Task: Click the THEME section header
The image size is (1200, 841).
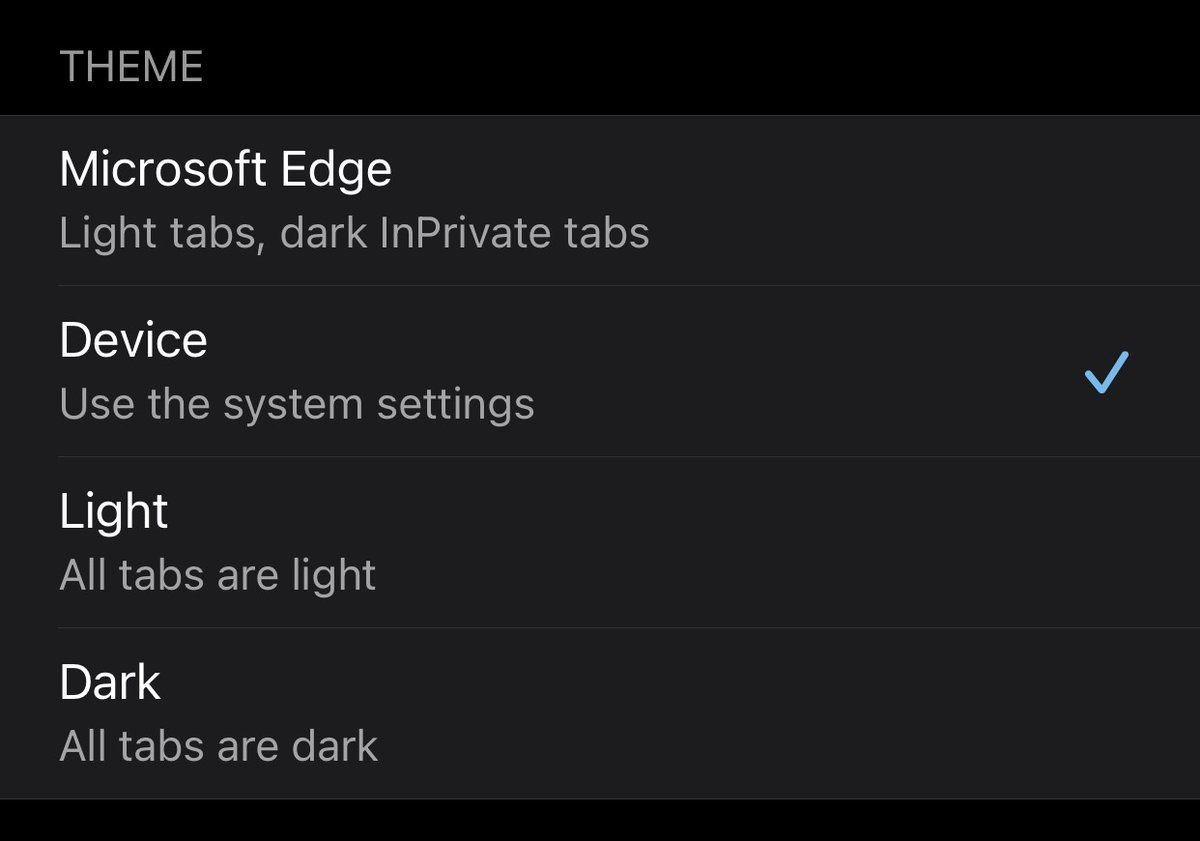Action: click(x=131, y=68)
